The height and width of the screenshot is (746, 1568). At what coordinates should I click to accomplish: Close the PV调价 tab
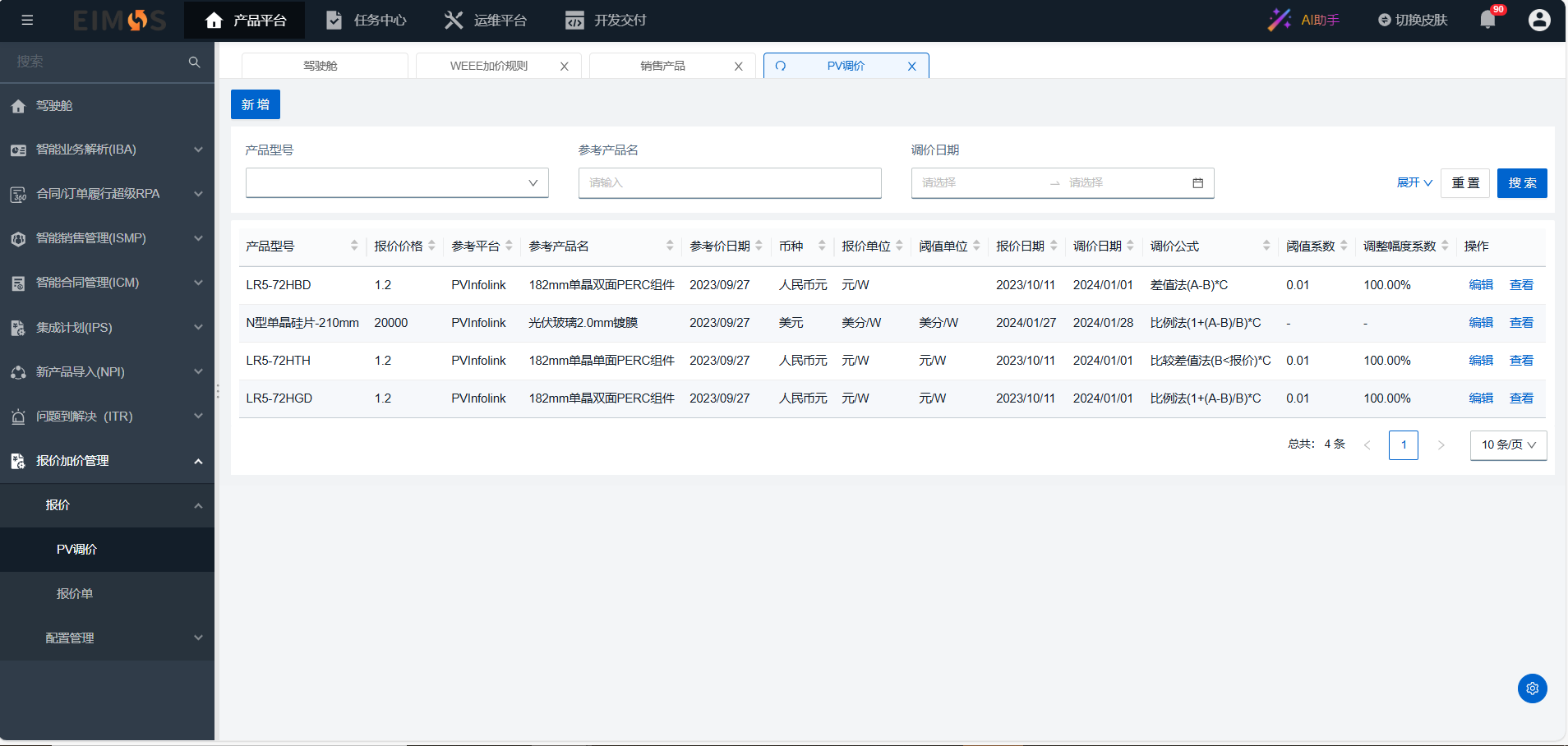[x=912, y=67]
